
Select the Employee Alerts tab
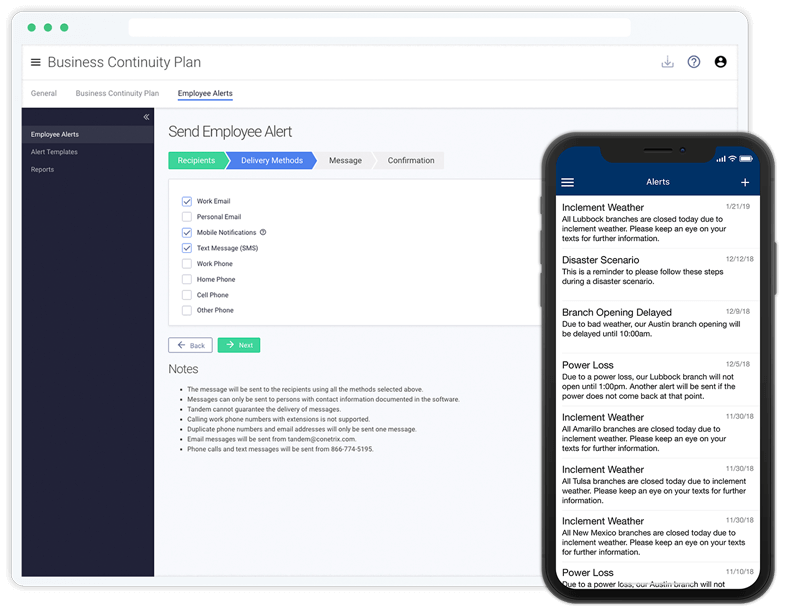coord(205,93)
